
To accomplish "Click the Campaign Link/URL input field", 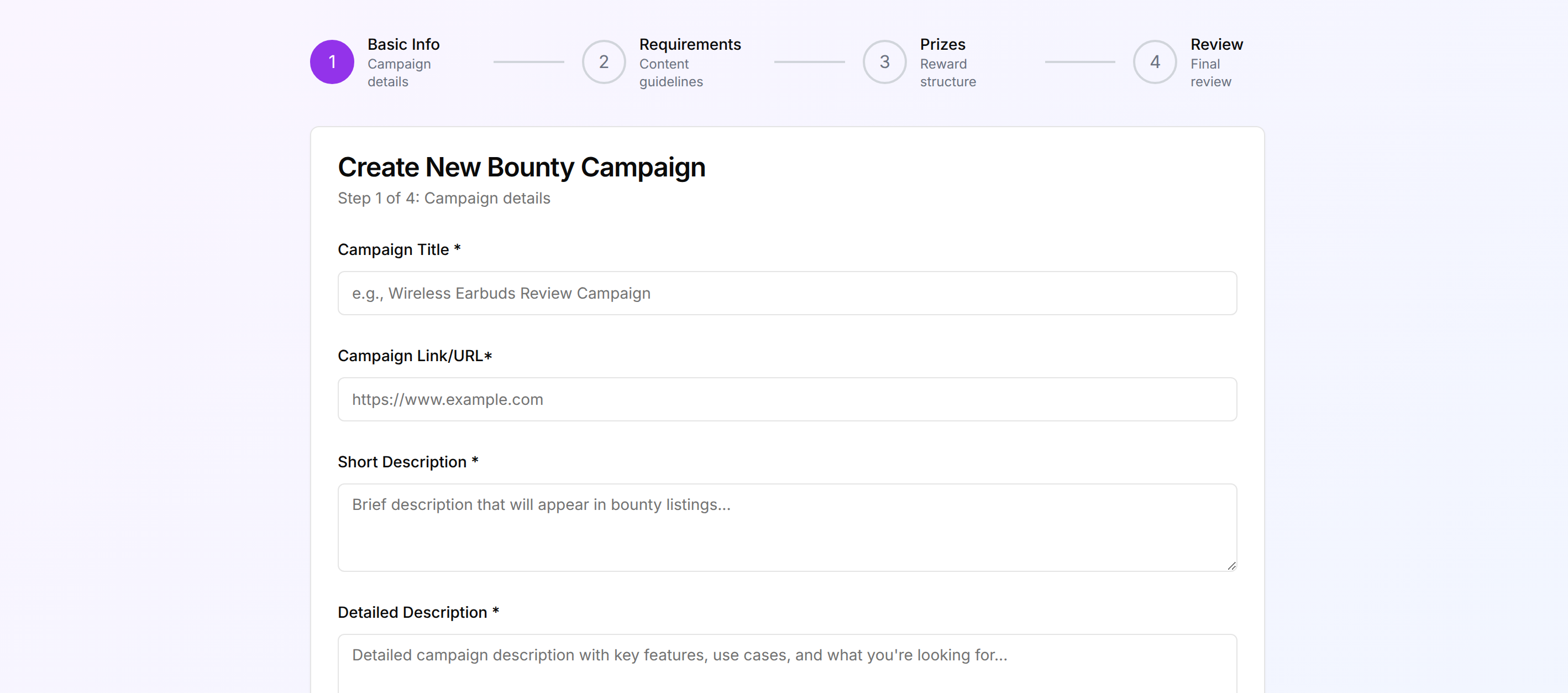I will pyautogui.click(x=787, y=399).
